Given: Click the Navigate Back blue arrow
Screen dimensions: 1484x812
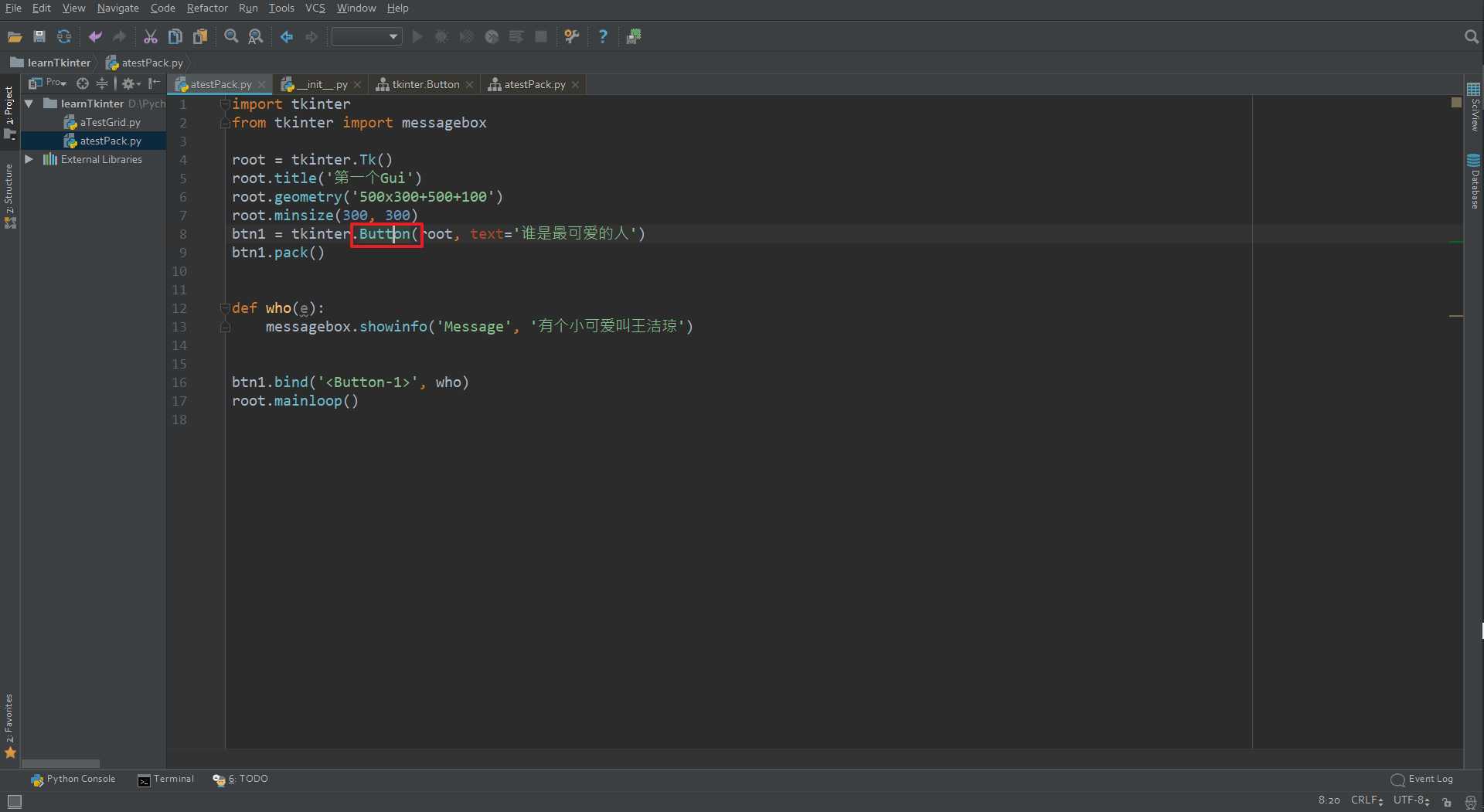Looking at the screenshot, I should [x=287, y=36].
